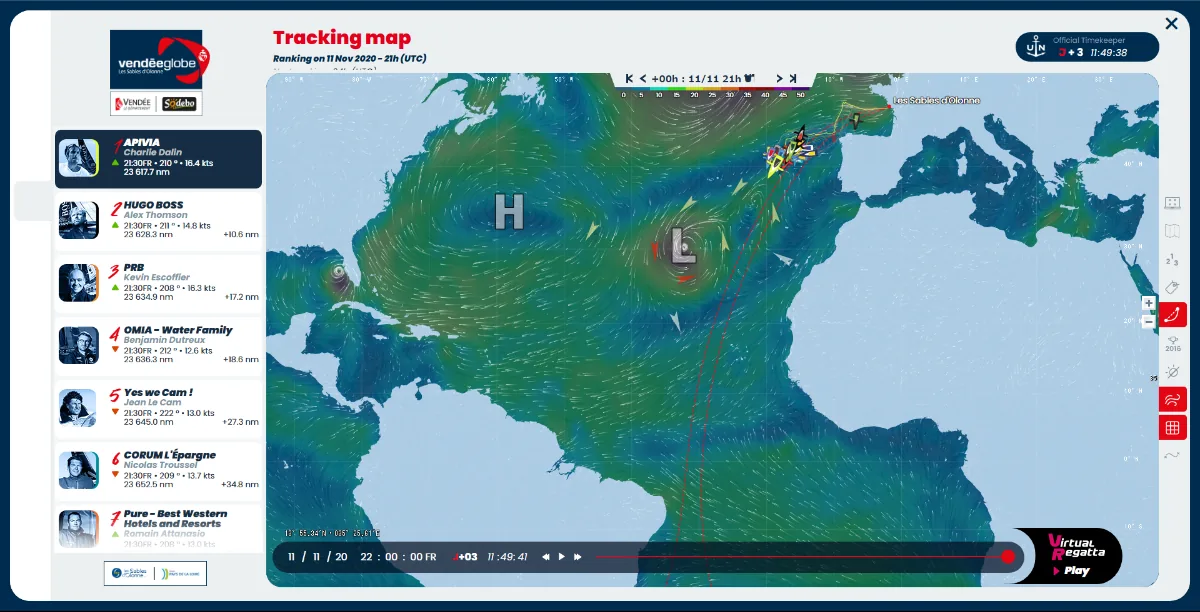Jump to last forecast step
This screenshot has width=1200, height=612.
(792, 78)
